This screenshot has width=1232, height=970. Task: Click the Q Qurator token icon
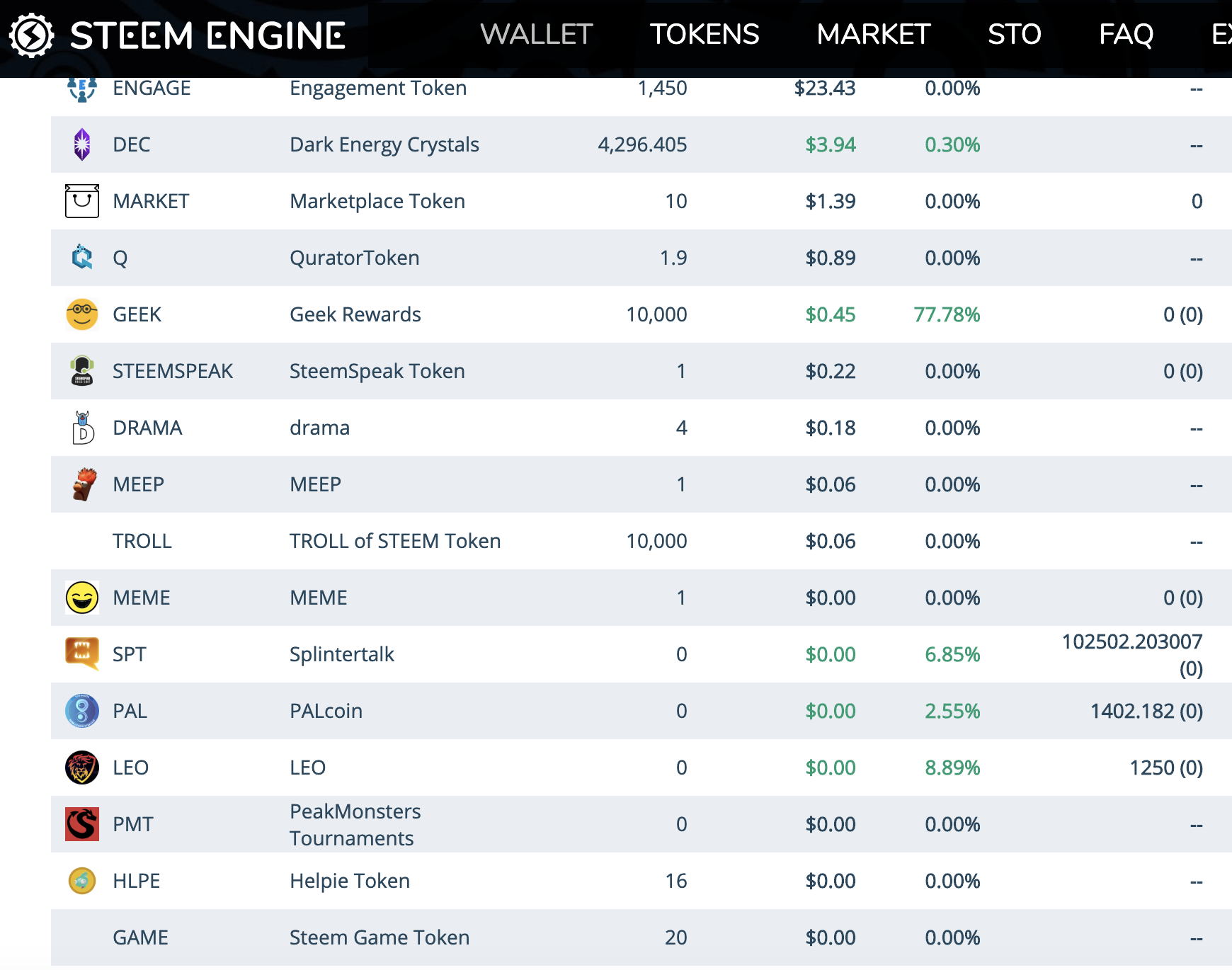pyautogui.click(x=82, y=257)
